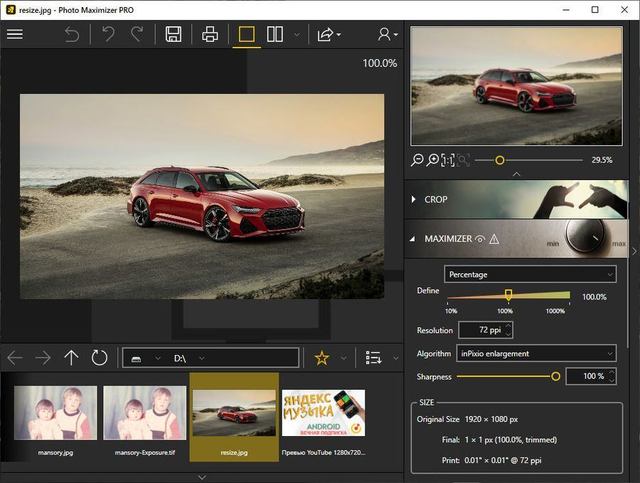Click the Resolution 72 ppi field

click(485, 329)
